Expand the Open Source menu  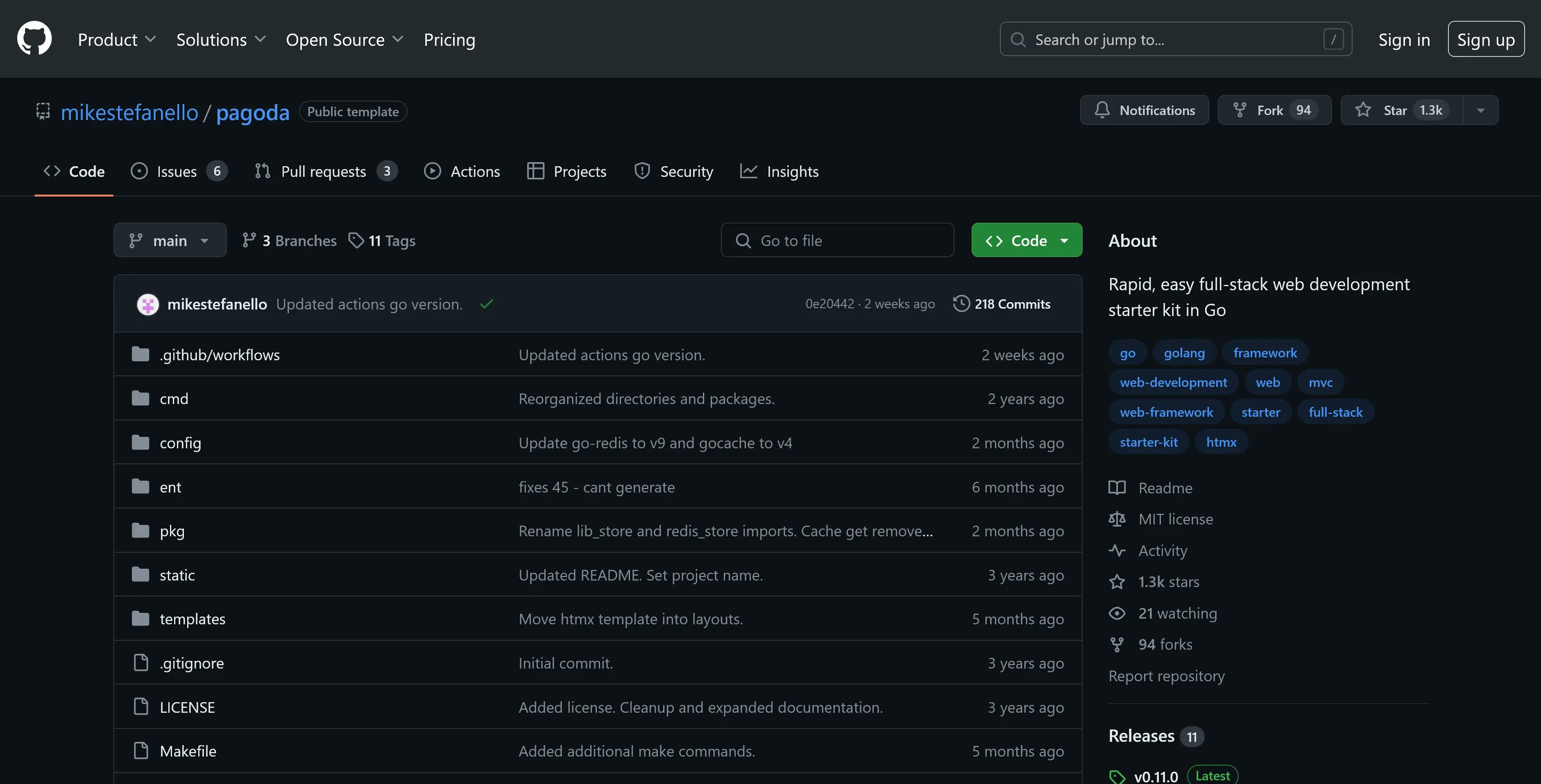tap(344, 39)
